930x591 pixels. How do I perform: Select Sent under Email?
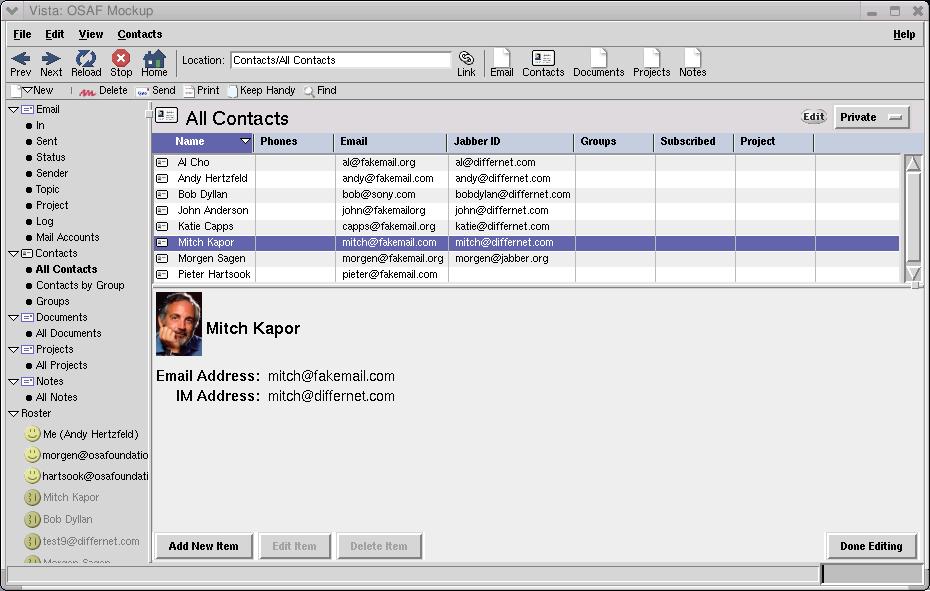point(46,141)
